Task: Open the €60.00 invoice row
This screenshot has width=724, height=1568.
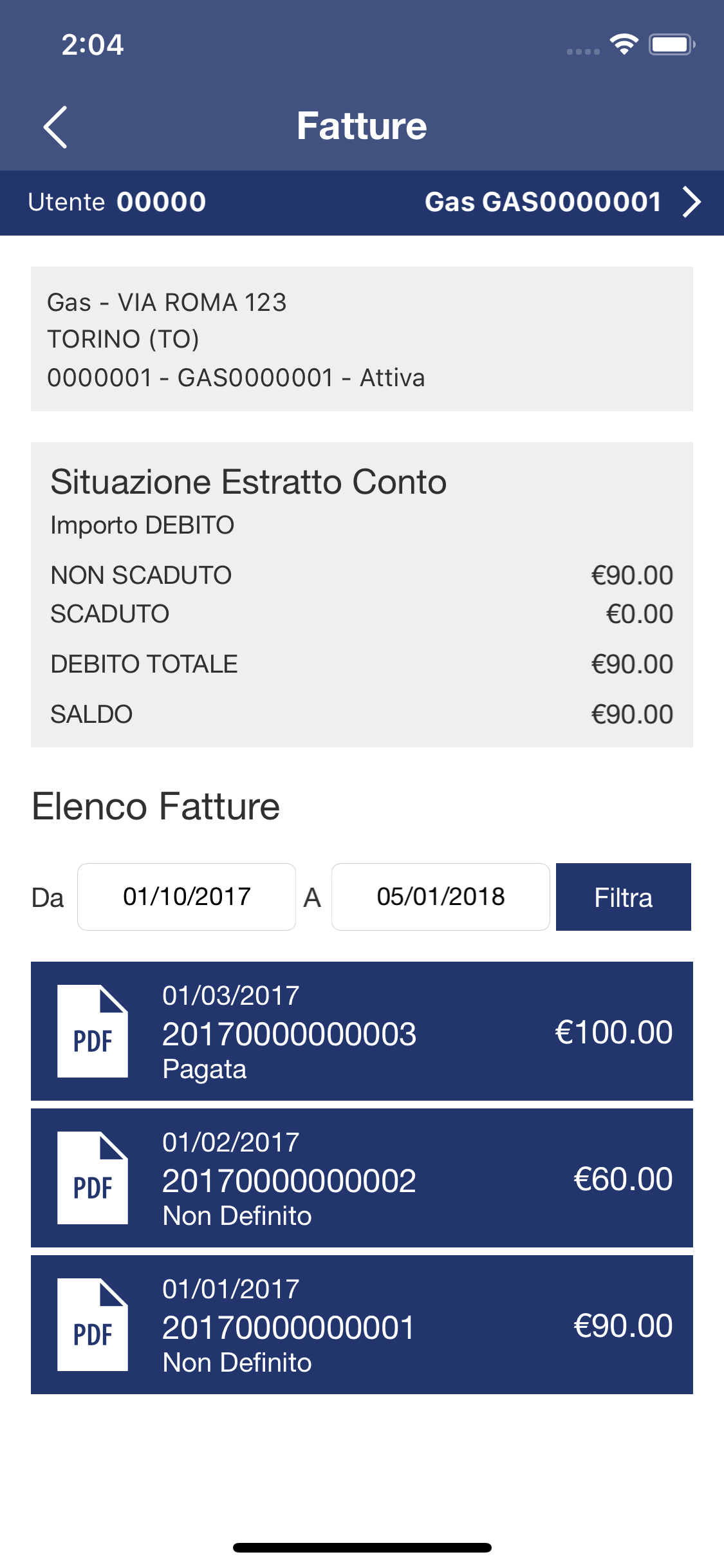Action: click(x=362, y=1178)
